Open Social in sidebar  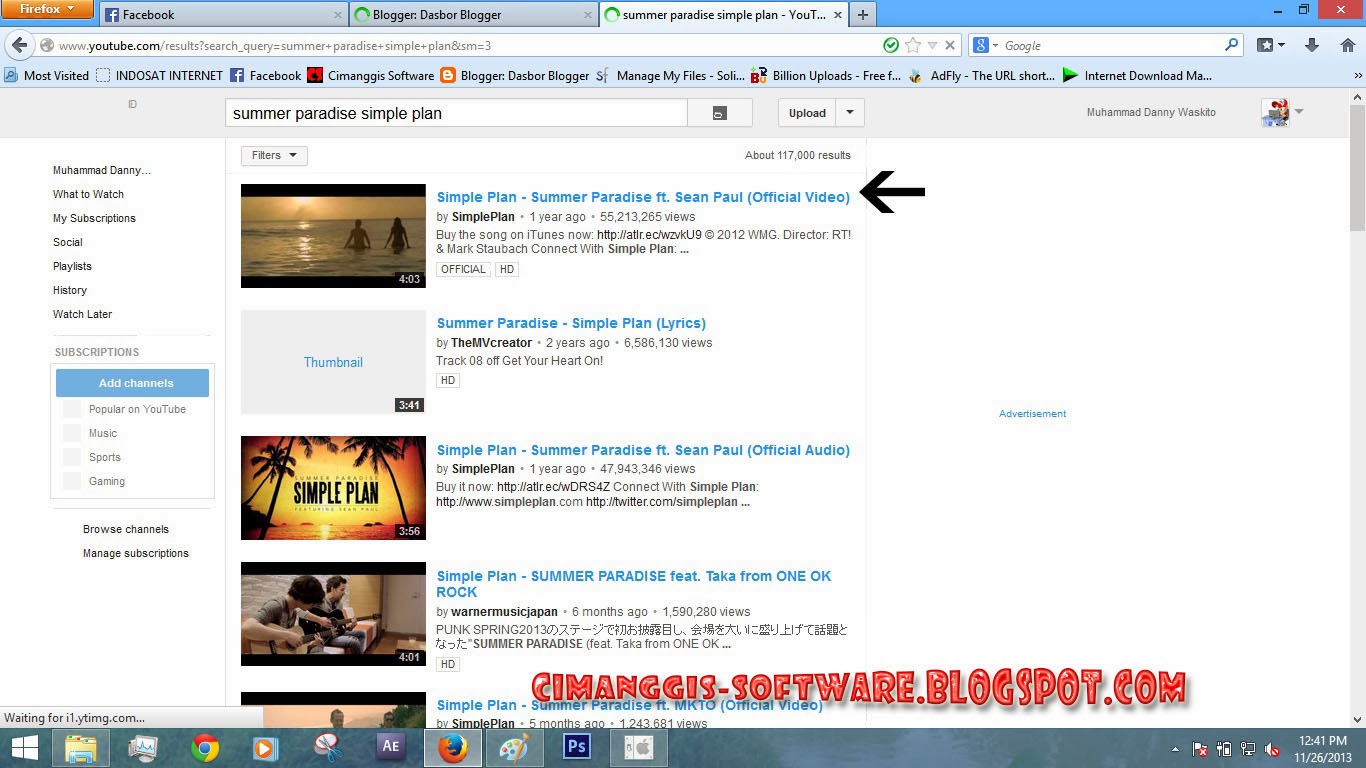pyautogui.click(x=68, y=242)
